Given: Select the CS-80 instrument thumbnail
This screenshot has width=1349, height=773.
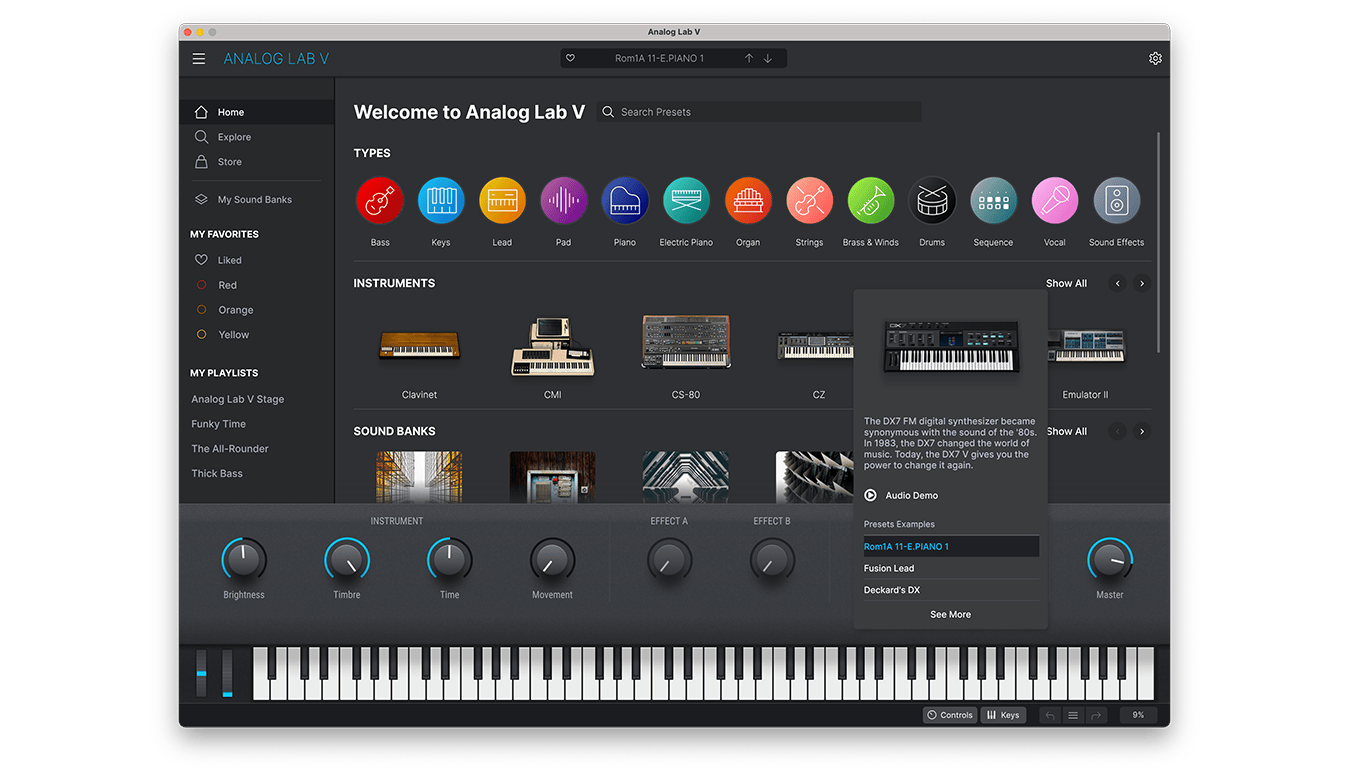Looking at the screenshot, I should pos(686,341).
